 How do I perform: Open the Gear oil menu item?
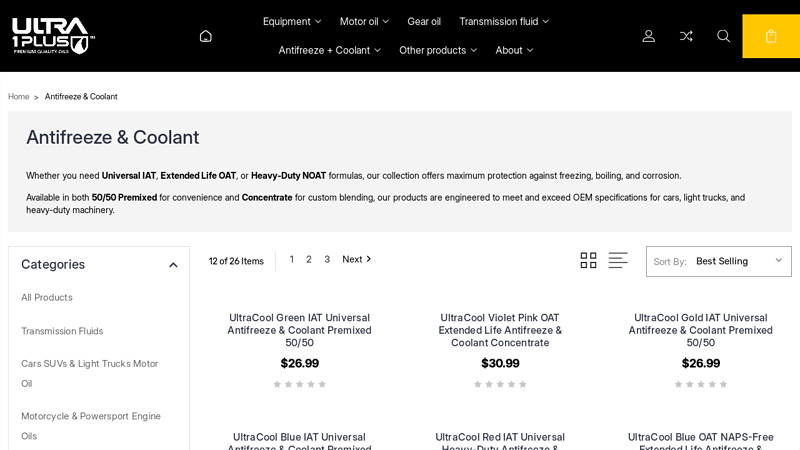point(424,21)
